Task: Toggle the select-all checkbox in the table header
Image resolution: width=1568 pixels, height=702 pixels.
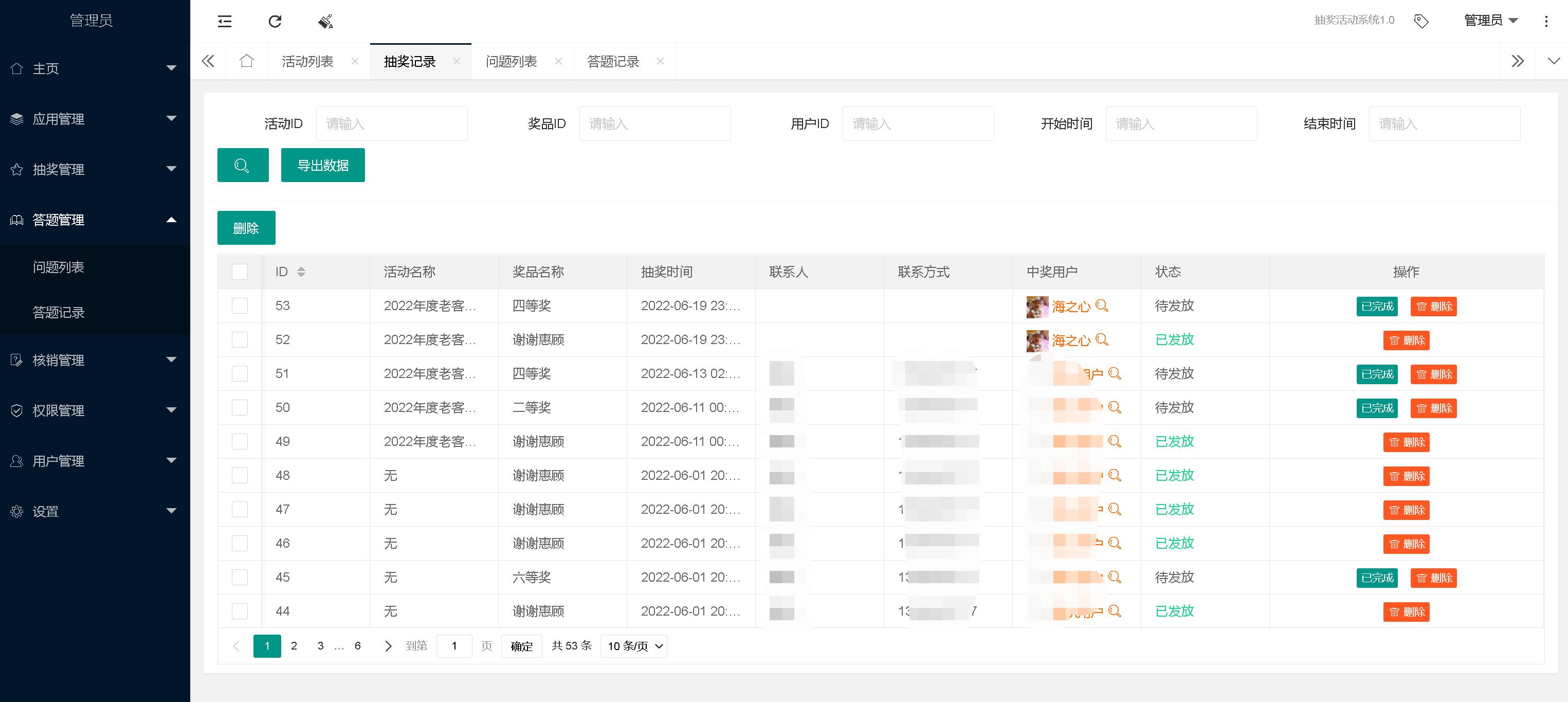Action: [240, 272]
